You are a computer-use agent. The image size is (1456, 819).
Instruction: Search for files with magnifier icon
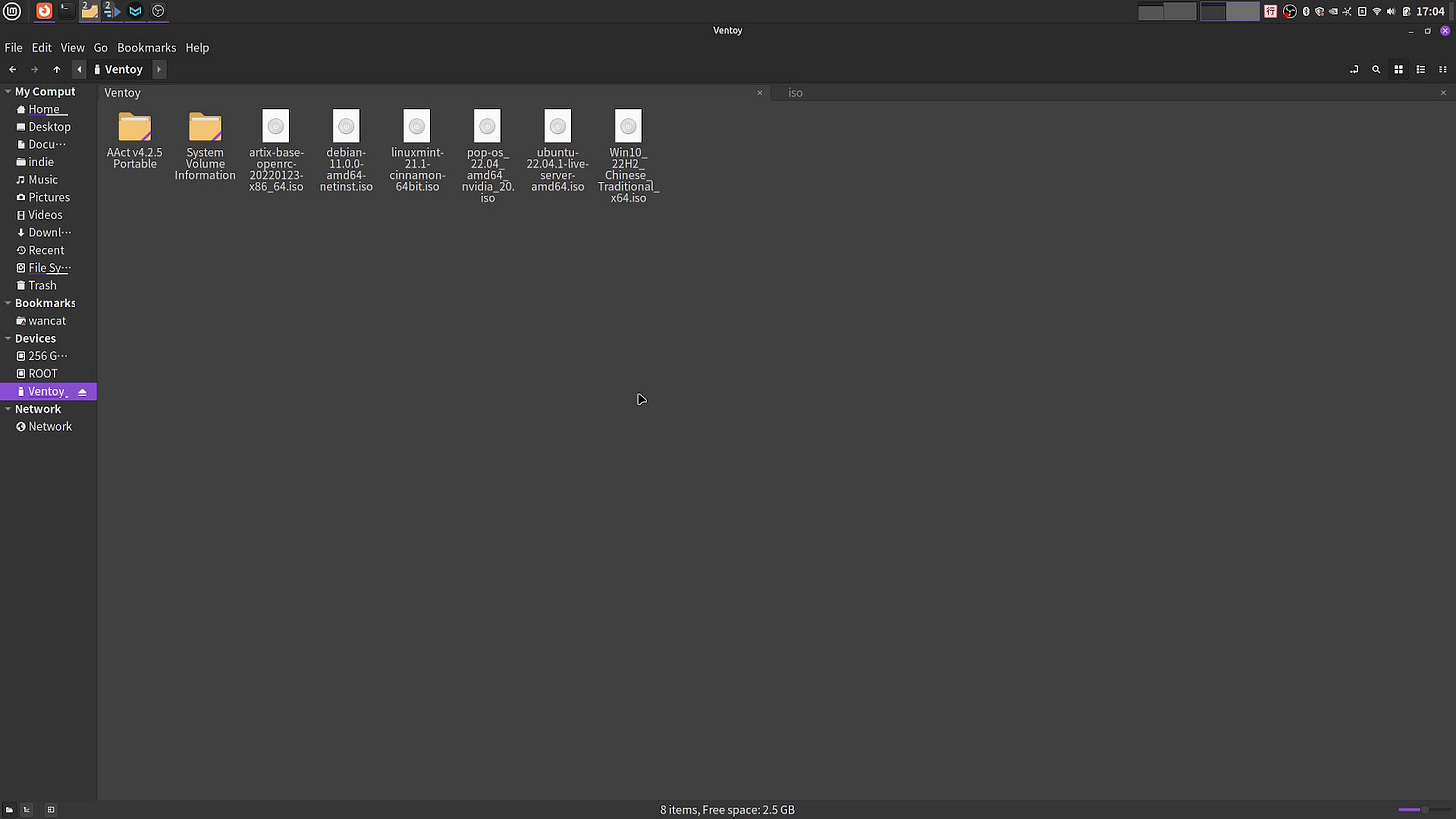pyautogui.click(x=1376, y=69)
